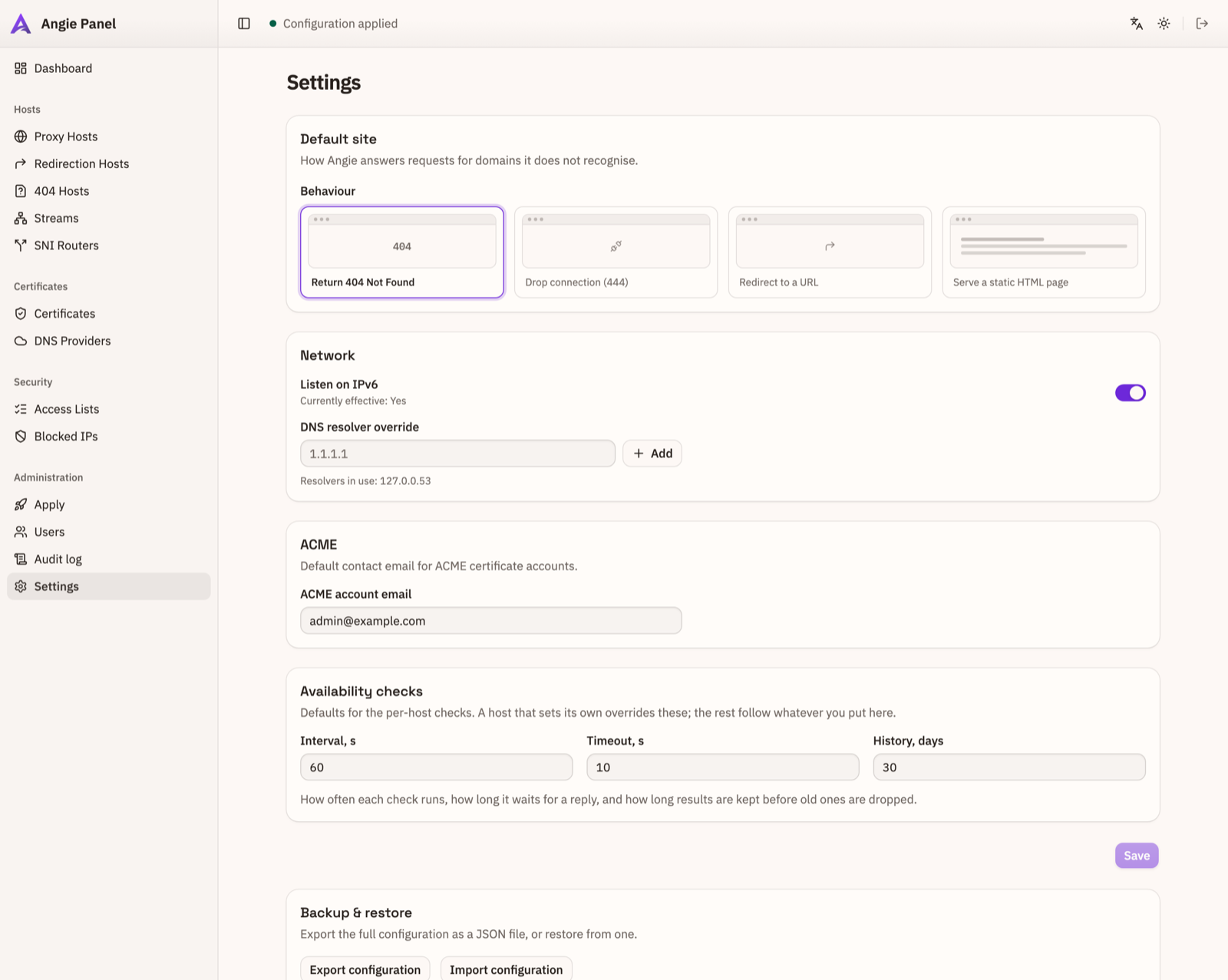1228x980 pixels.
Task: Click the log out icon
Action: [1203, 24]
